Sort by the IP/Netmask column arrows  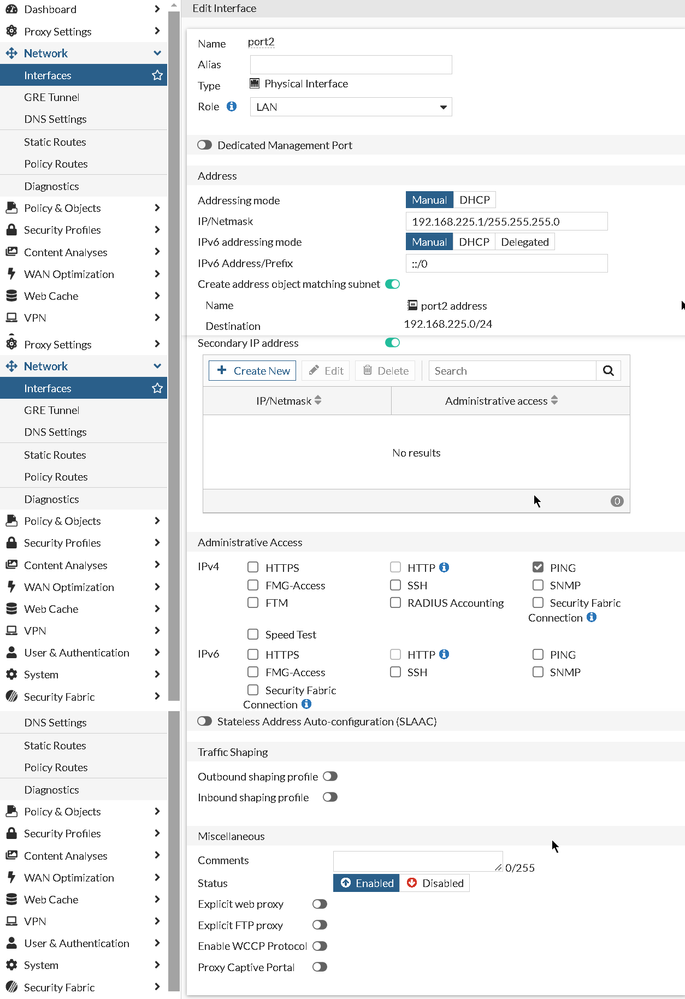click(318, 401)
